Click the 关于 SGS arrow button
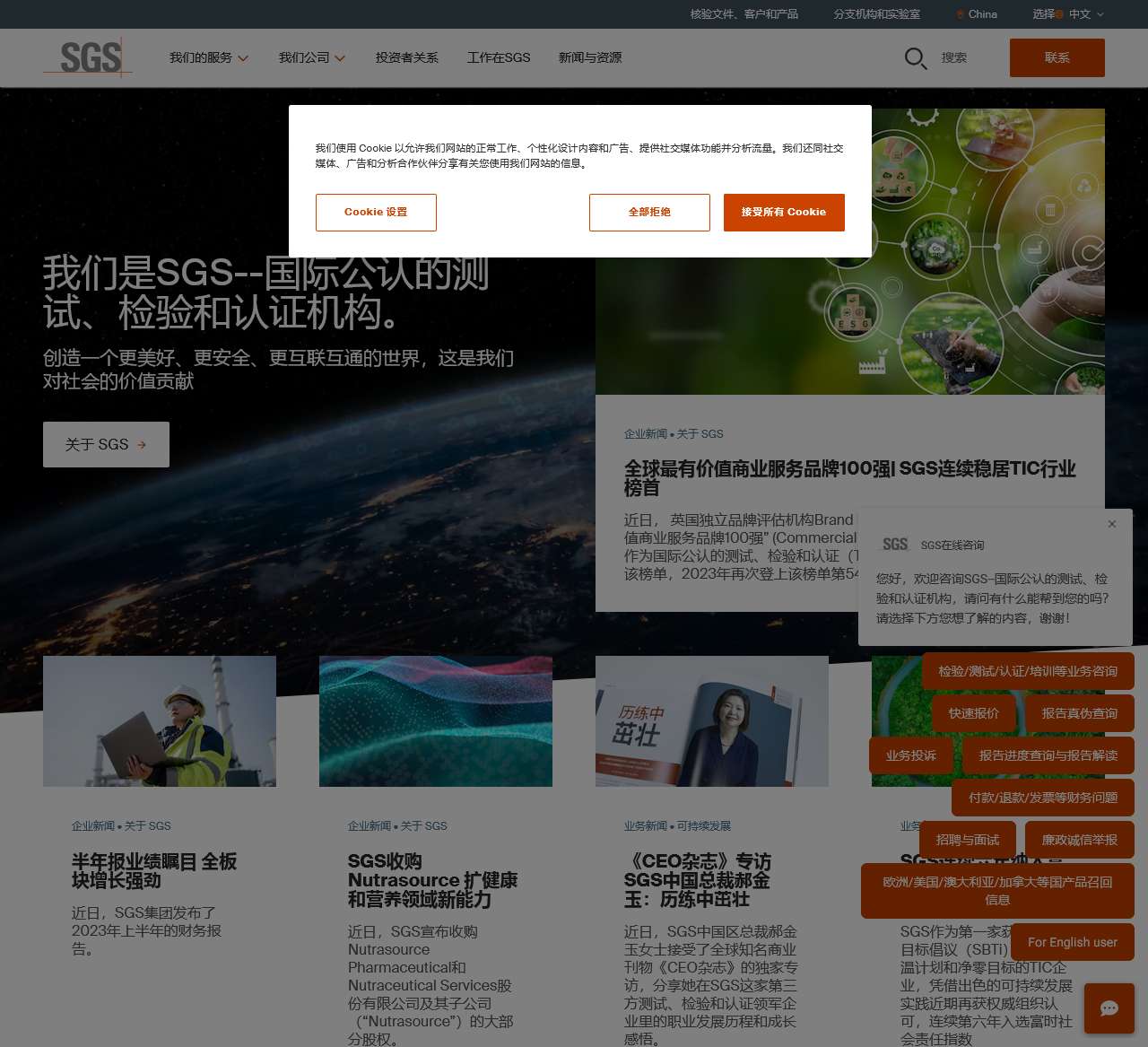Viewport: 1148px width, 1047px height. [x=106, y=445]
